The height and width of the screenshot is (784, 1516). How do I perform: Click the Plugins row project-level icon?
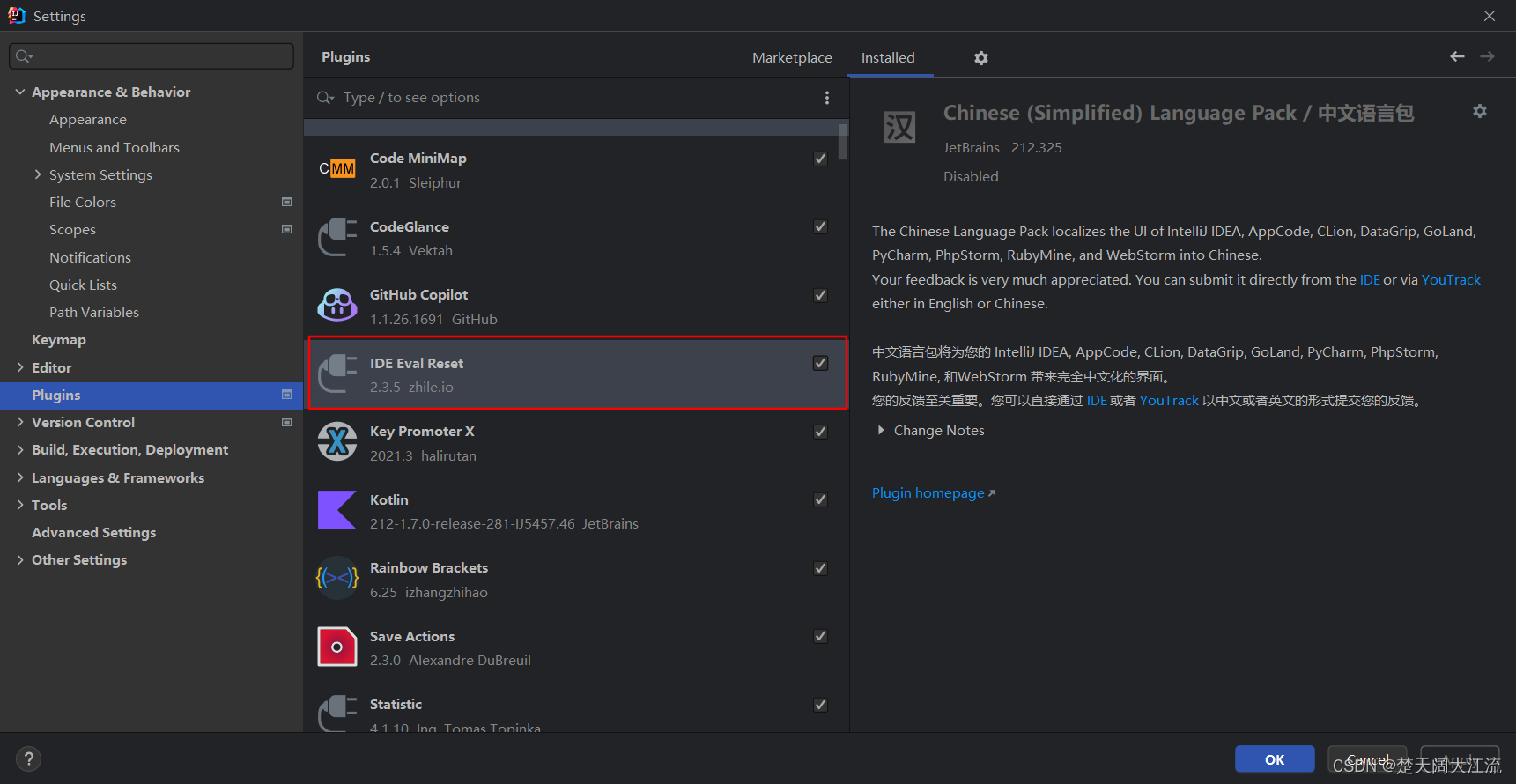(x=286, y=395)
